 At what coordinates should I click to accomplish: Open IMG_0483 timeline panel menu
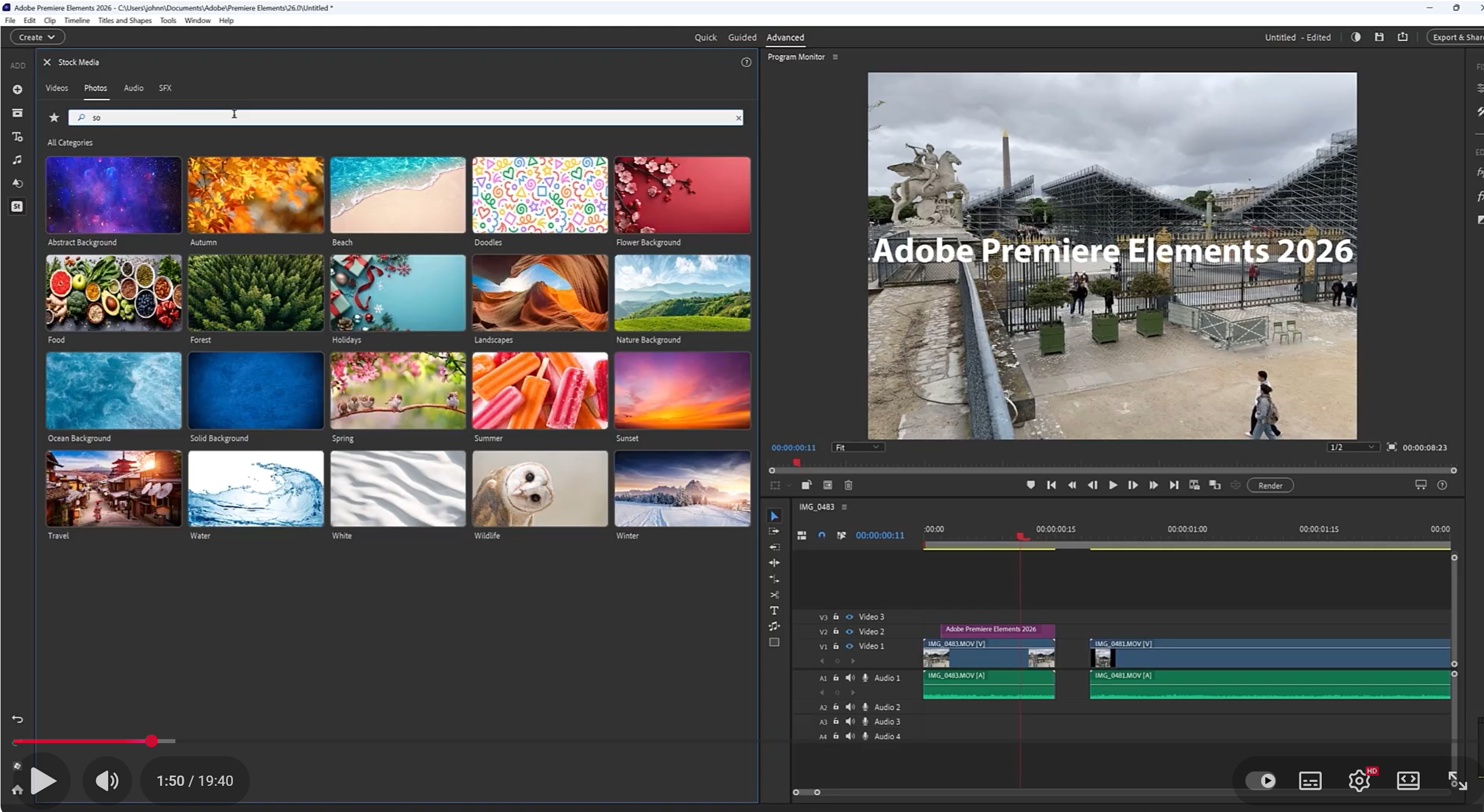click(x=845, y=507)
